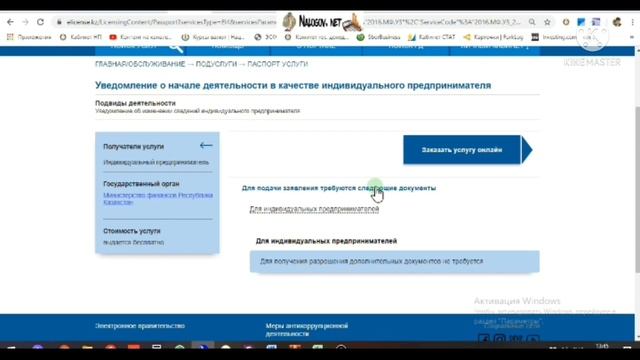
Task: Open the Комитет гос. доходов bookmark
Action: pos(317,37)
